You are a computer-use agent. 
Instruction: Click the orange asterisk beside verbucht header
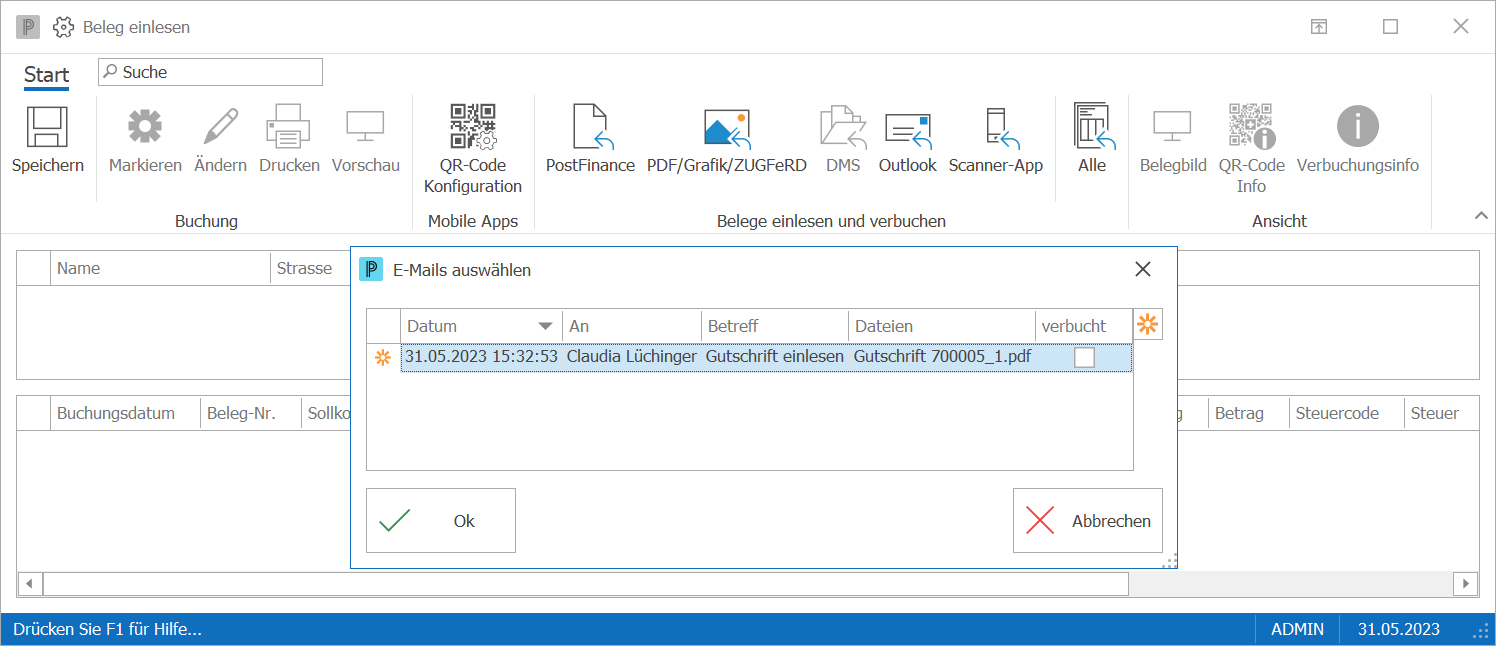tap(1148, 325)
